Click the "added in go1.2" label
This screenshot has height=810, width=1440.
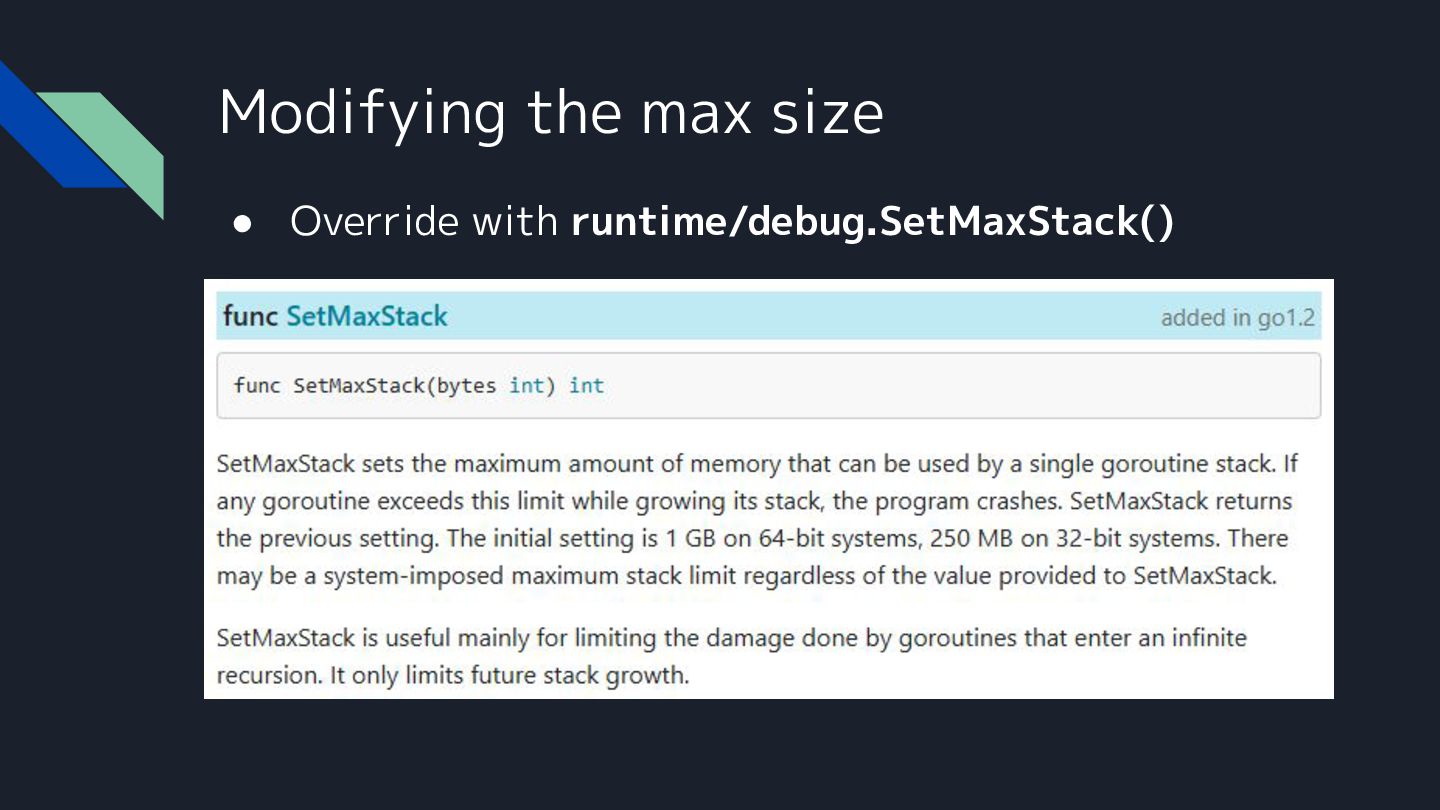[1238, 318]
